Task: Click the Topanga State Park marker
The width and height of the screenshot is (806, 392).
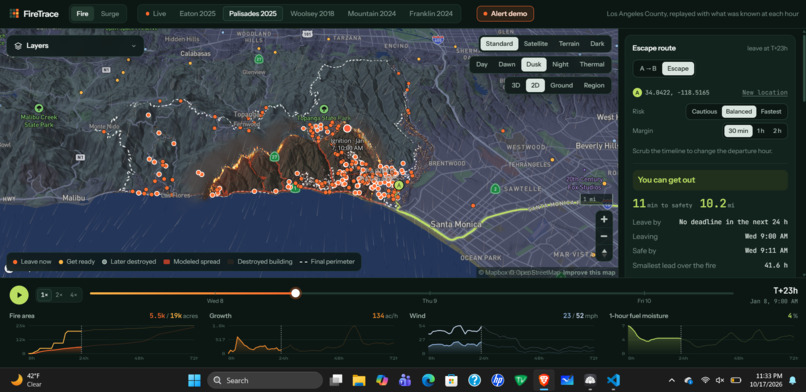Action: point(324,109)
